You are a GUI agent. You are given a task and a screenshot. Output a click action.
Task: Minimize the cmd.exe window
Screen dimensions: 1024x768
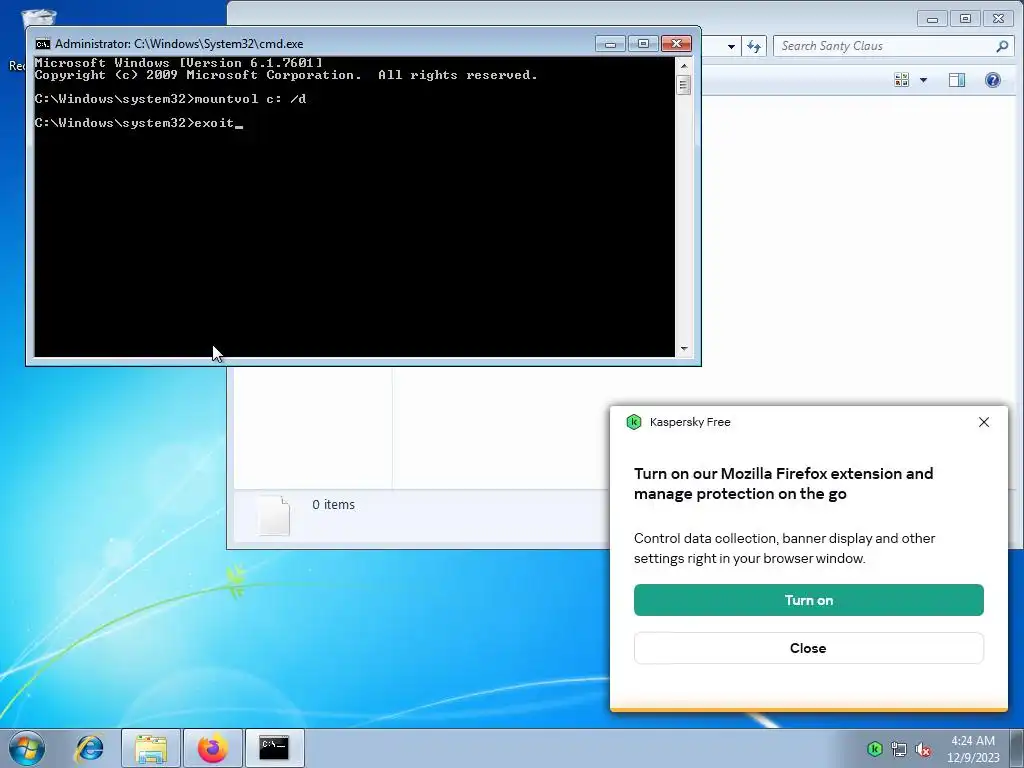click(610, 44)
